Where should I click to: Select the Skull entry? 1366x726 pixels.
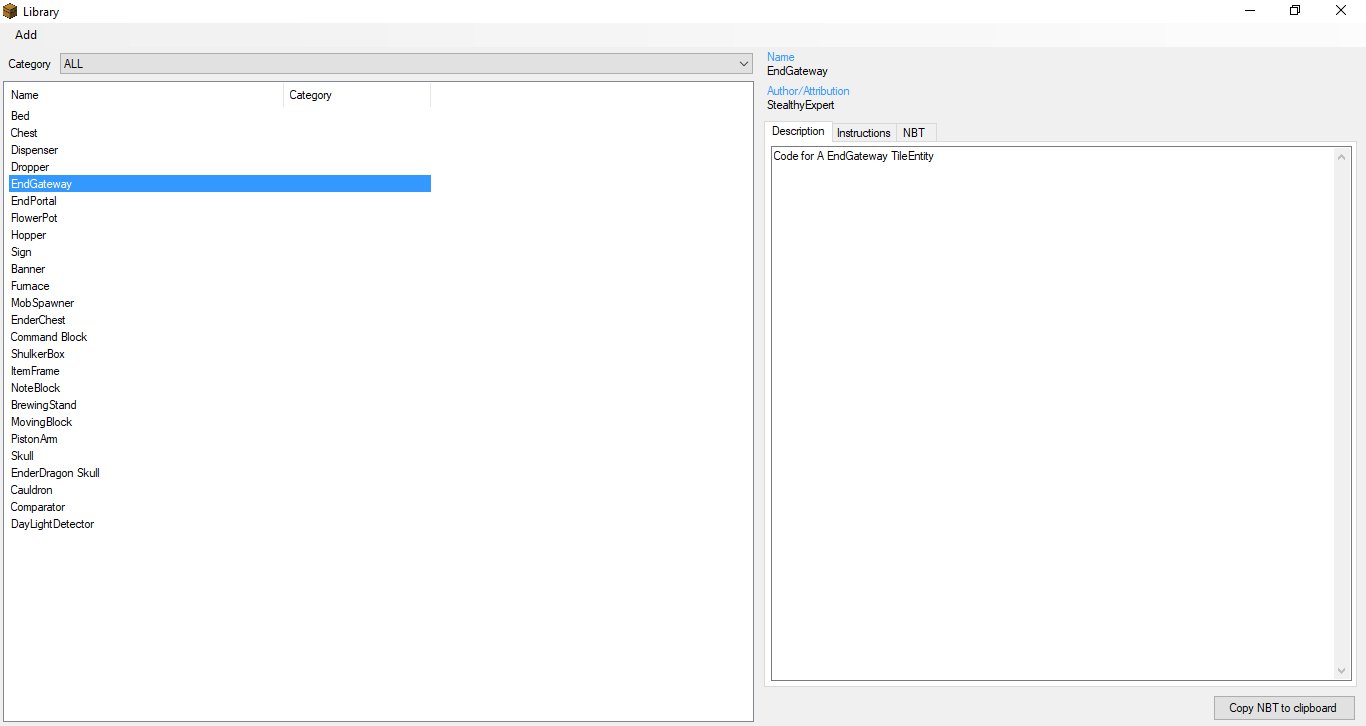coord(22,456)
